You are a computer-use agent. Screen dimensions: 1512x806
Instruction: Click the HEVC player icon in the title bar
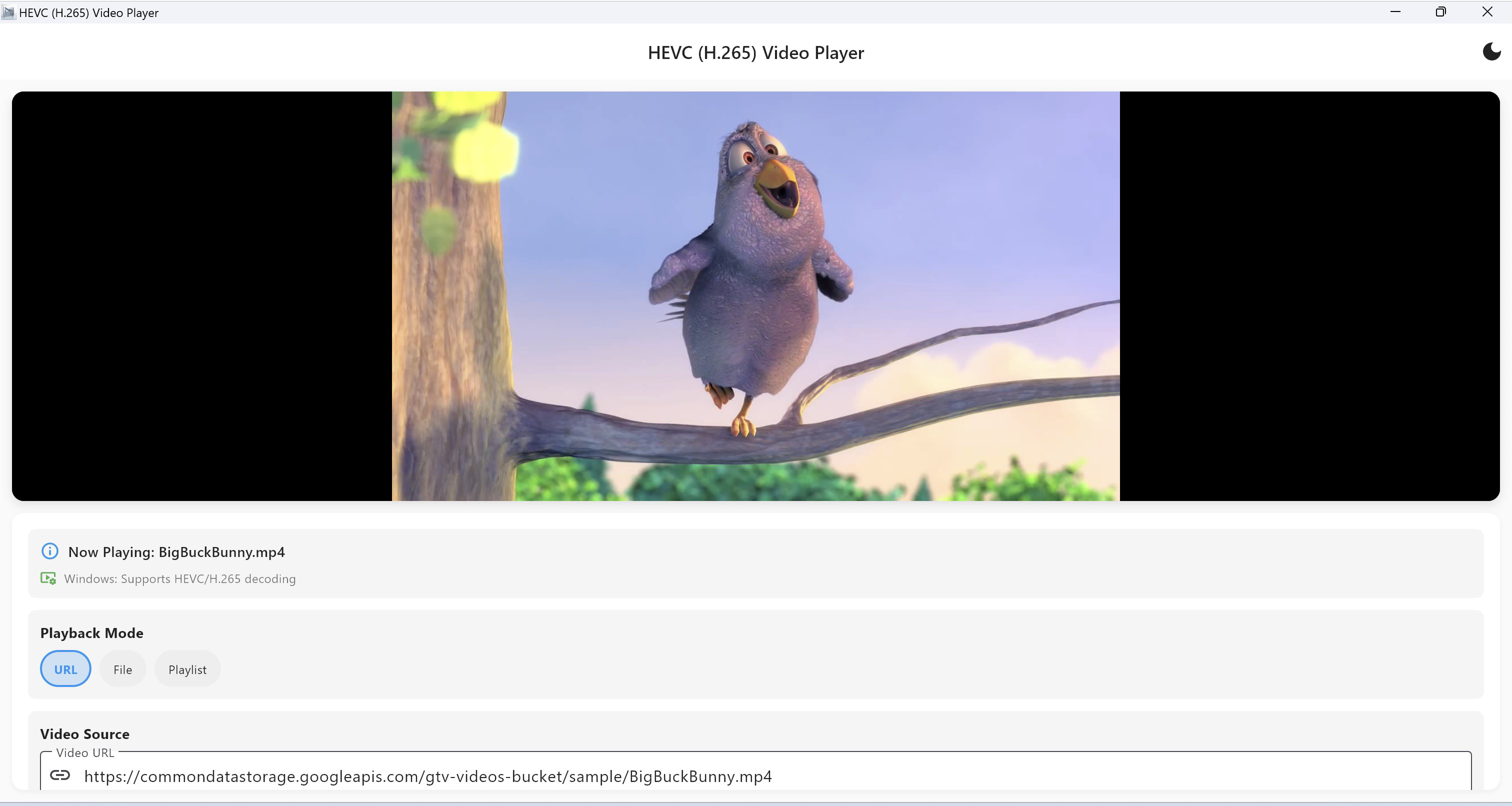coord(8,12)
